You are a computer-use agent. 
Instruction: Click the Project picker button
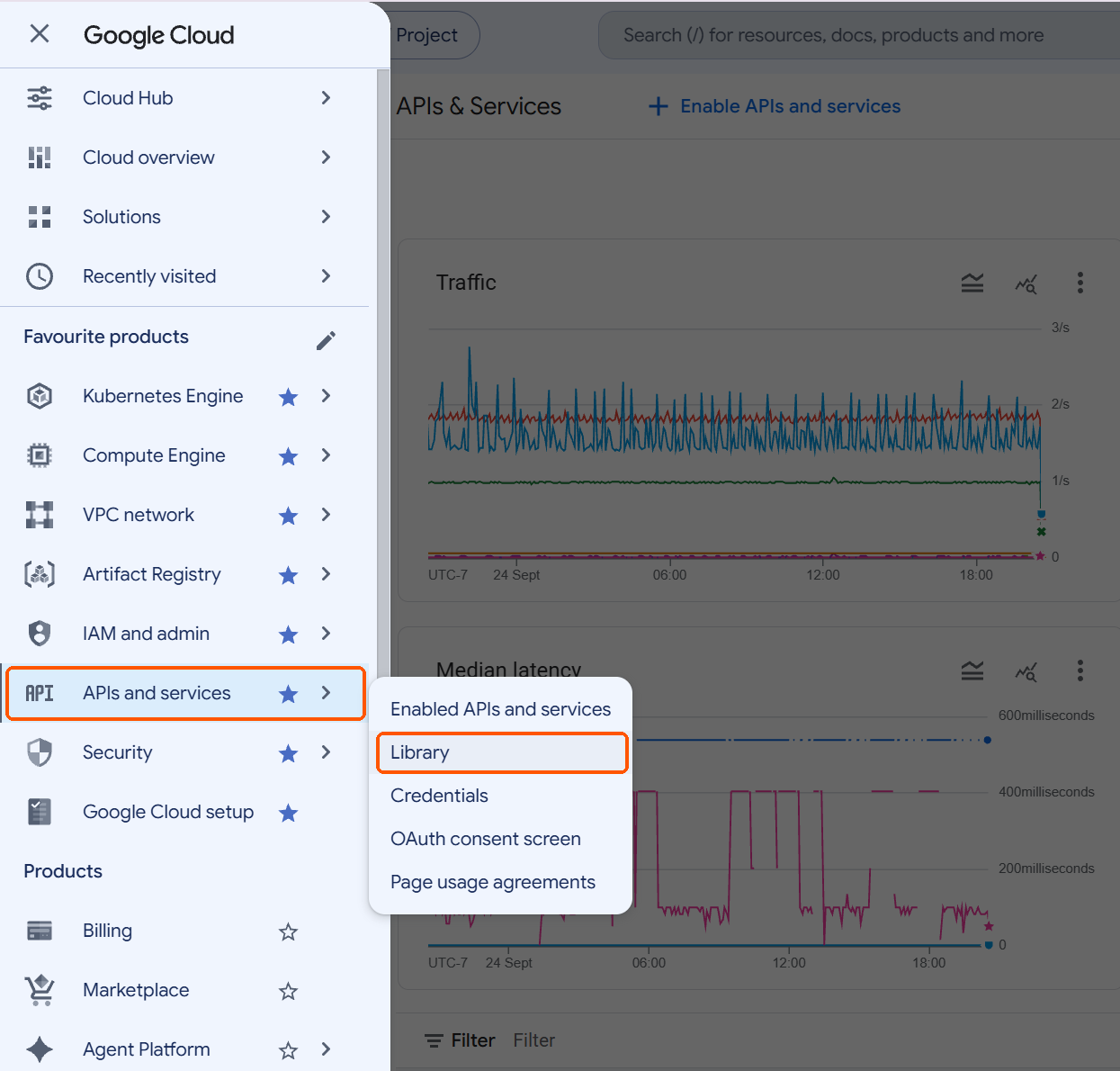coord(435,35)
